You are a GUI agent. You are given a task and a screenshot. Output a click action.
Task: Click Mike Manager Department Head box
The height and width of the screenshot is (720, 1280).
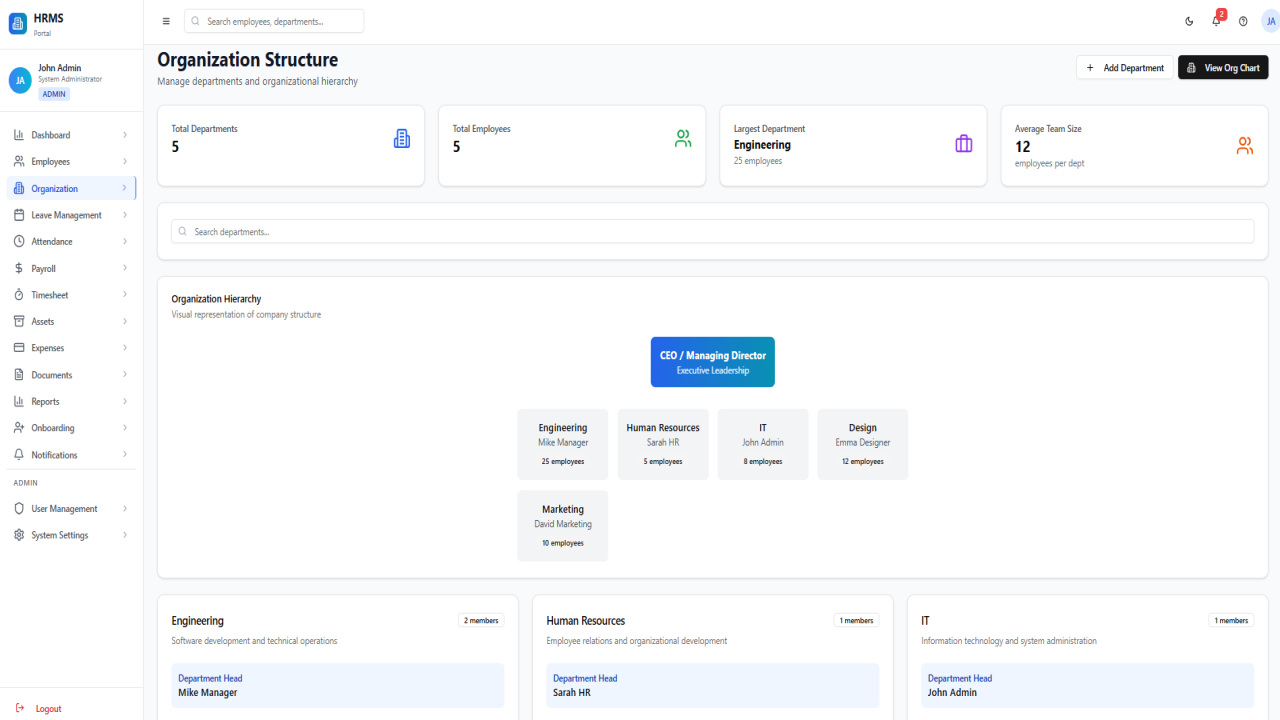click(x=338, y=685)
